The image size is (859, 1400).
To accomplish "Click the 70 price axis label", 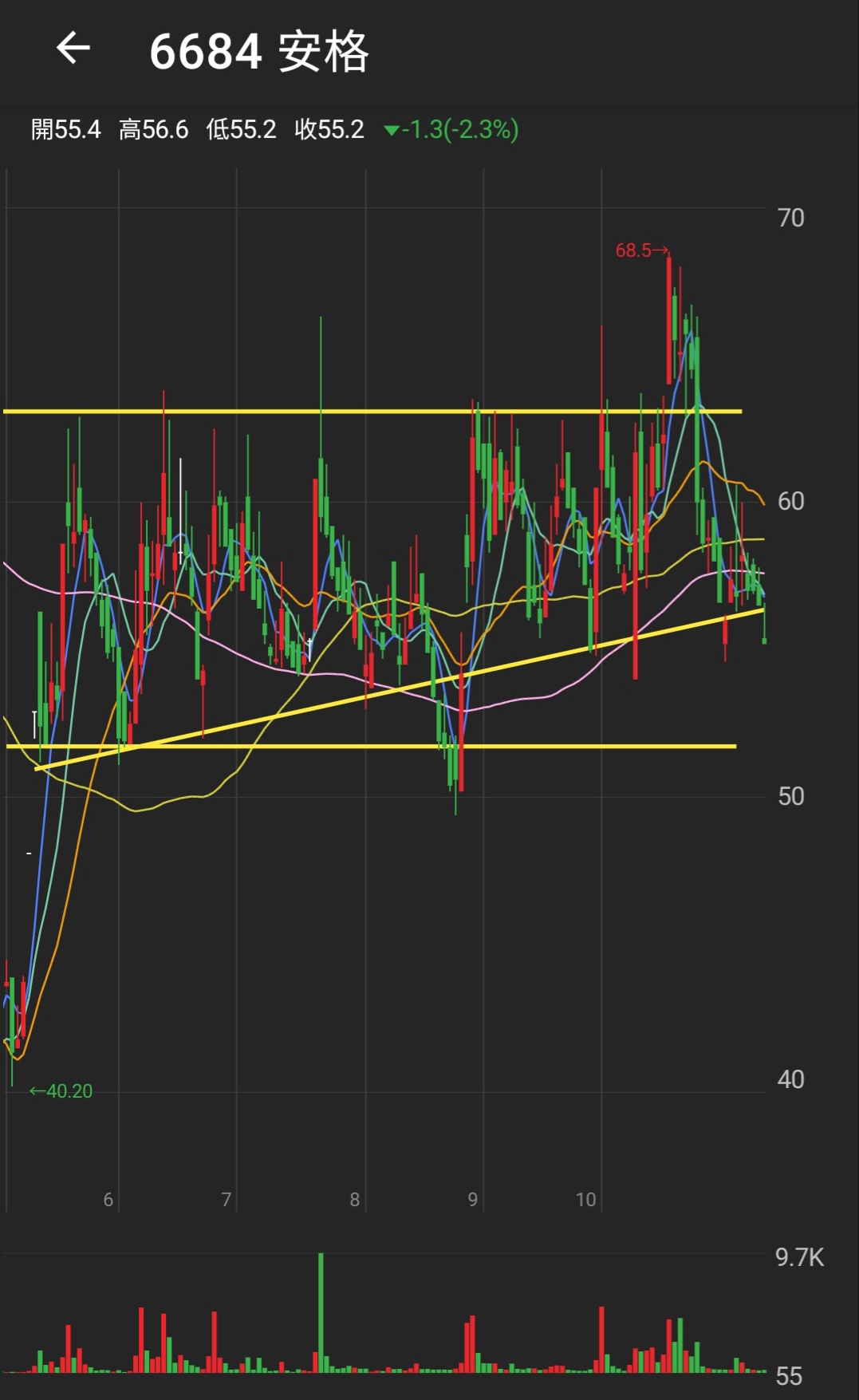I will pyautogui.click(x=790, y=218).
